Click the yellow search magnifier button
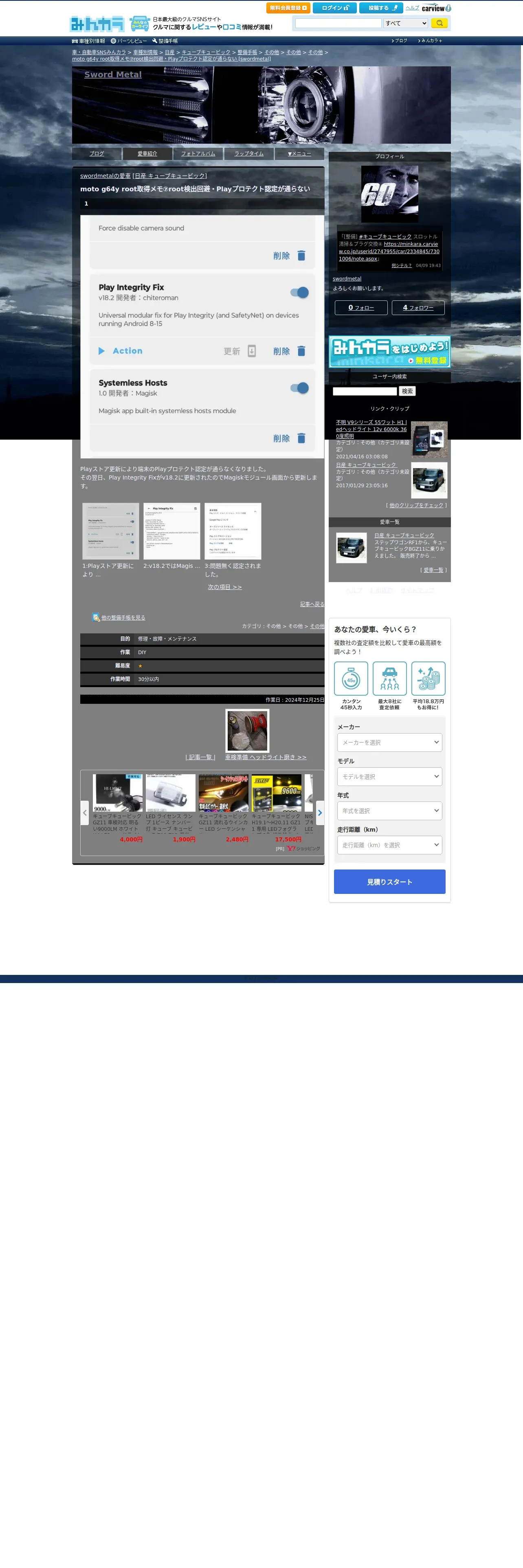Viewport: 523px width, 1568px height. coord(439,23)
